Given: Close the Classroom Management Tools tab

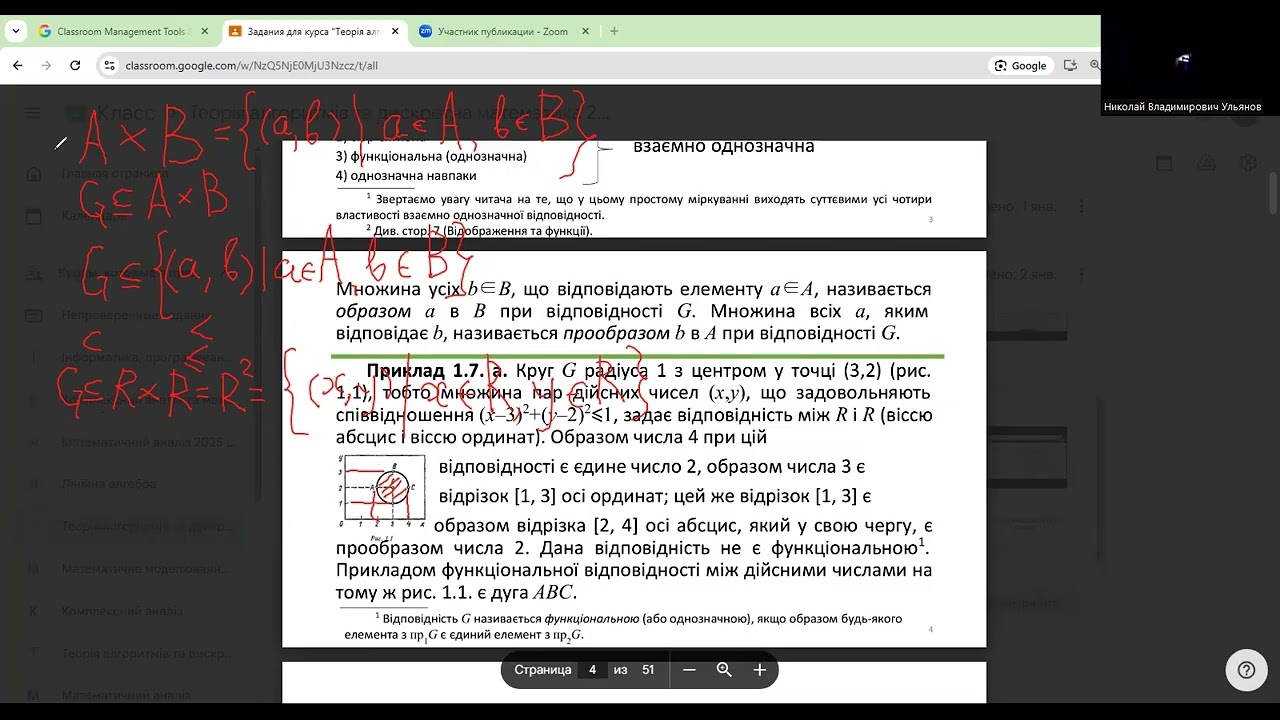Looking at the screenshot, I should pyautogui.click(x=205, y=31).
